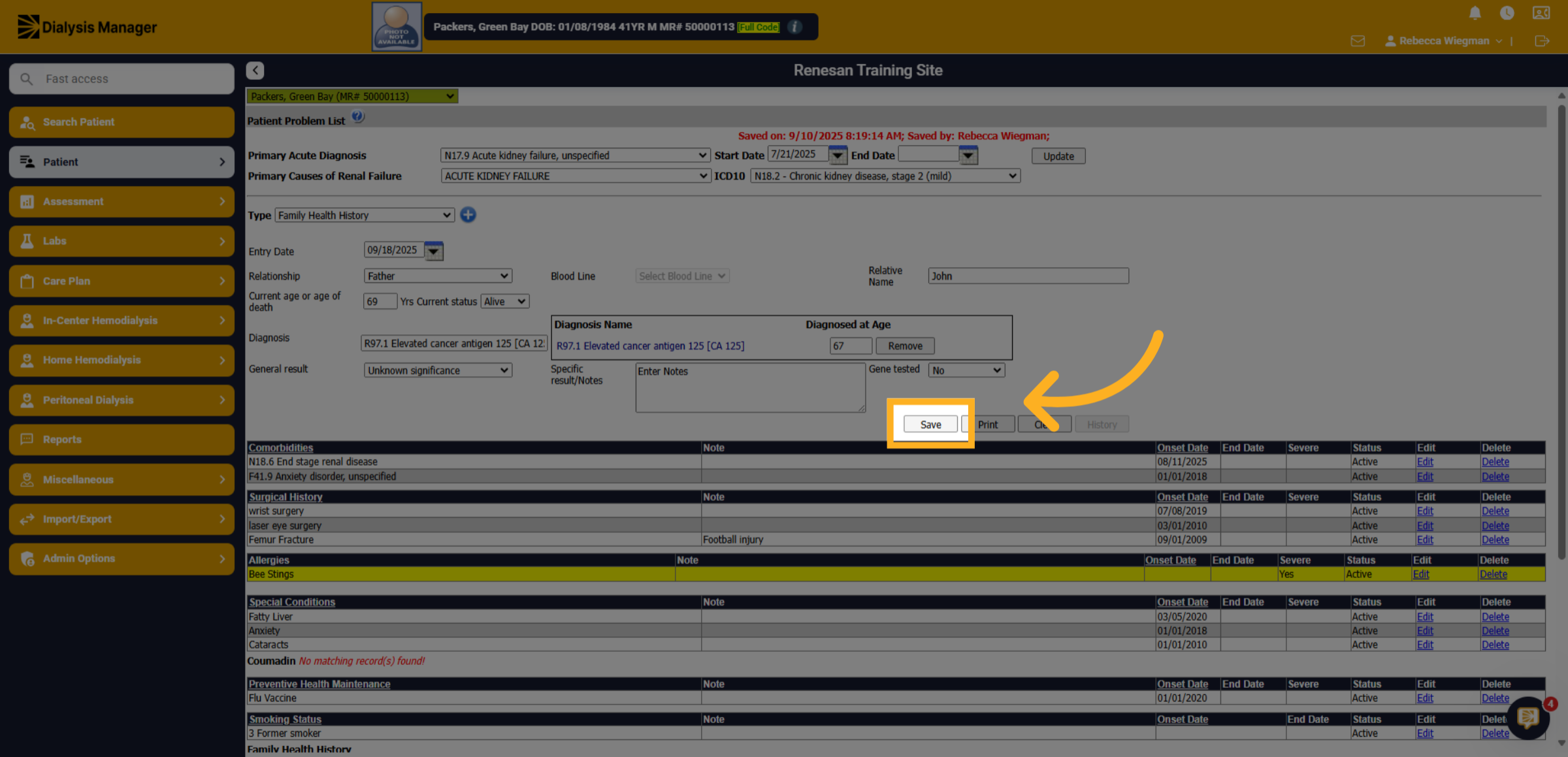1568x757 pixels.
Task: Open the Type Family Health History dropdown
Action: (364, 216)
